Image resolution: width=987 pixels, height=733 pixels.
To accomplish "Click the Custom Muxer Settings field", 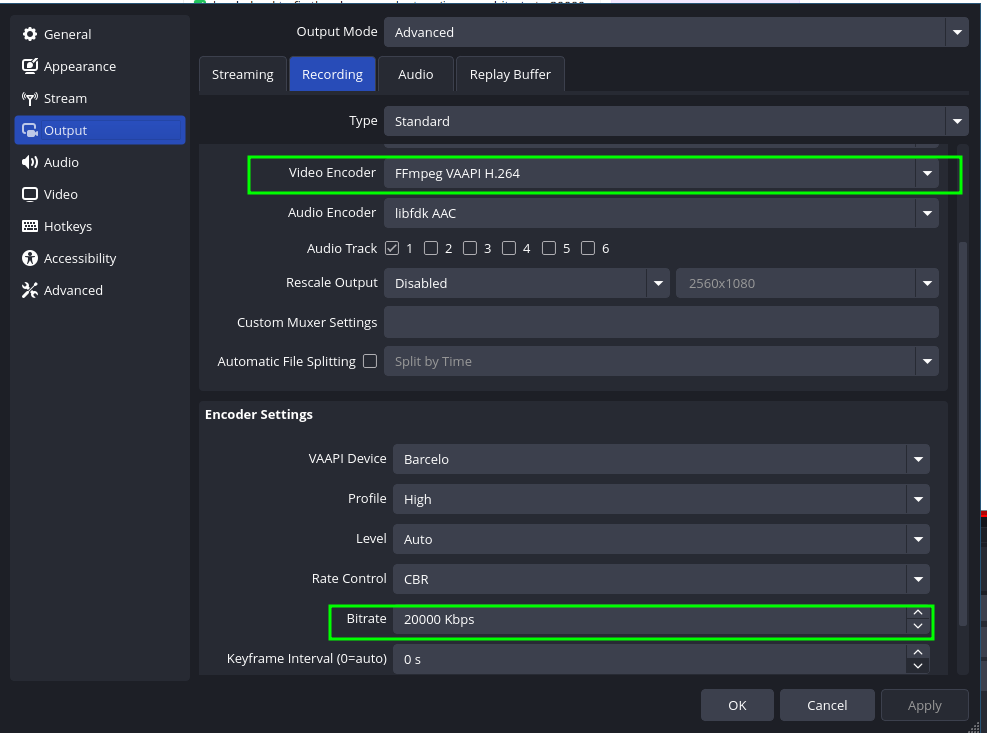I will tap(661, 322).
